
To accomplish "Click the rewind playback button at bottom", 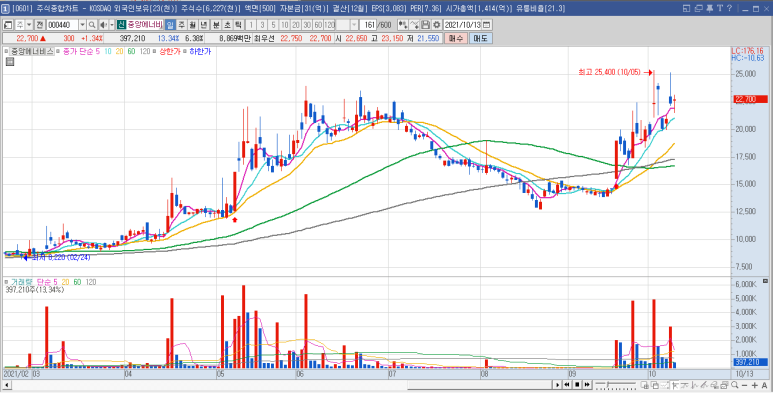I will click(566, 385).
